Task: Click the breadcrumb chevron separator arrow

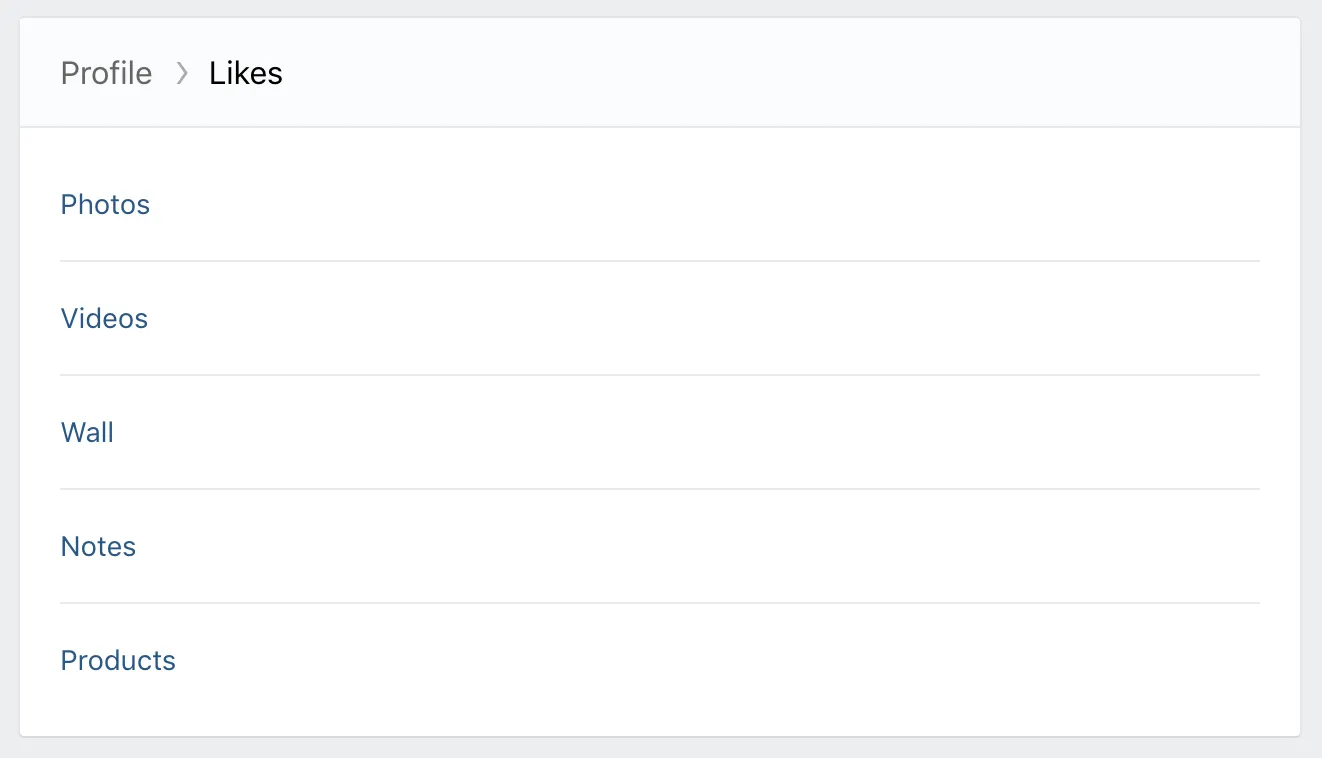Action: [182, 73]
